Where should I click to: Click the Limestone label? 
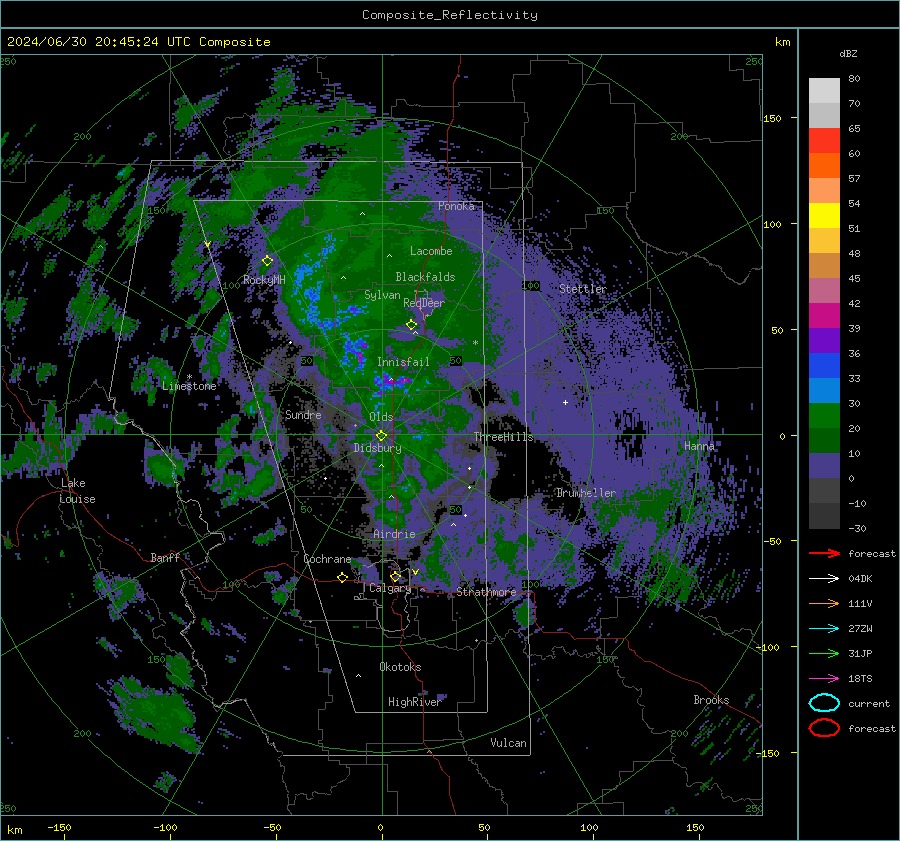point(189,386)
